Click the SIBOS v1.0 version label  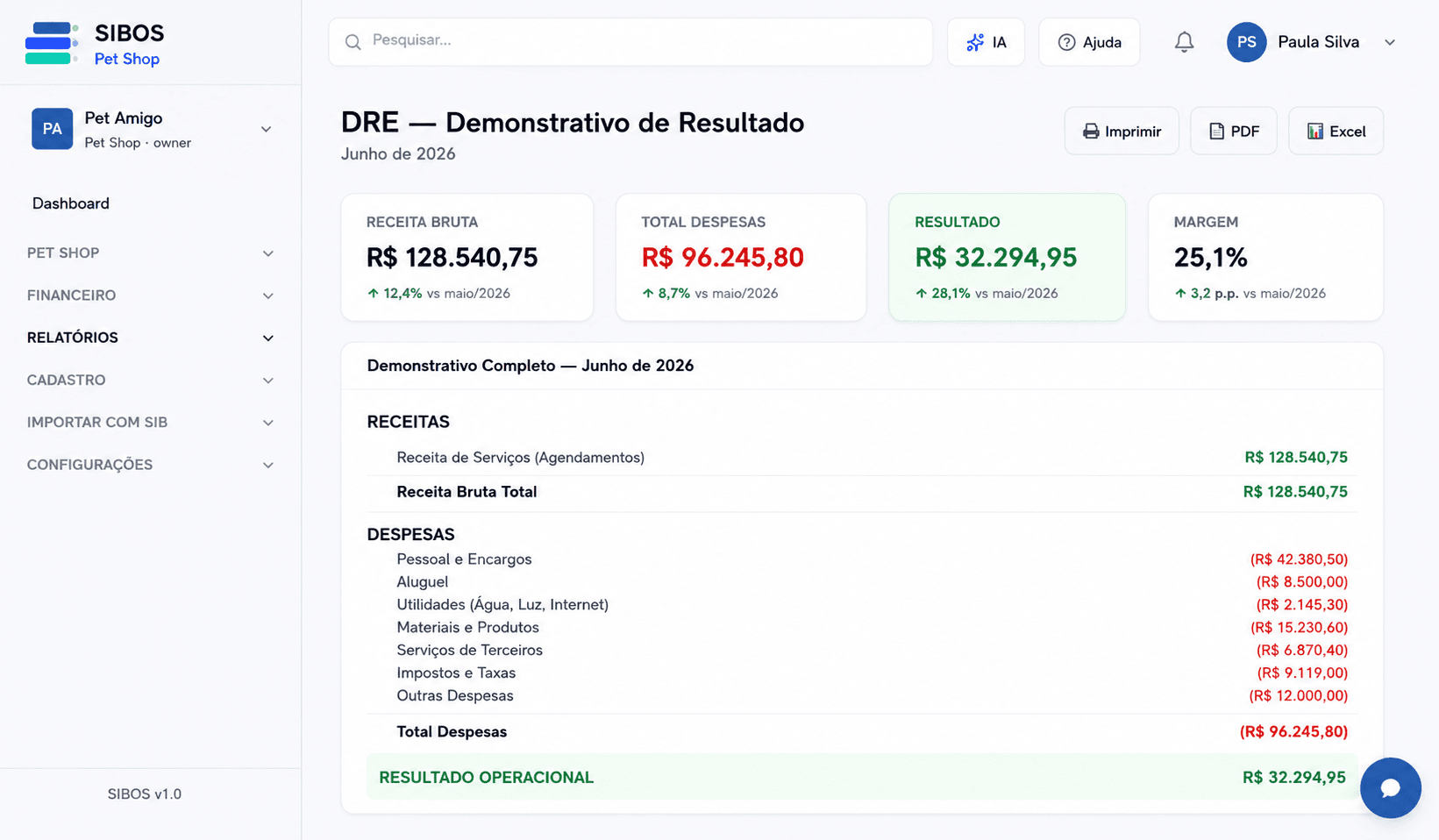tap(145, 794)
